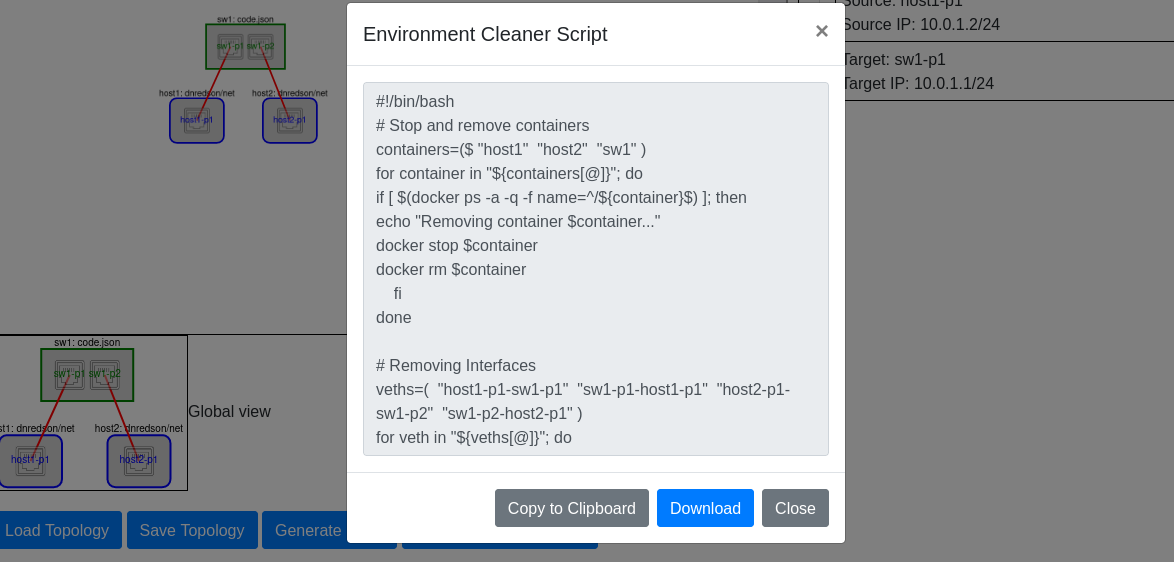Download the environment cleaner script
This screenshot has width=1174, height=562.
point(705,508)
